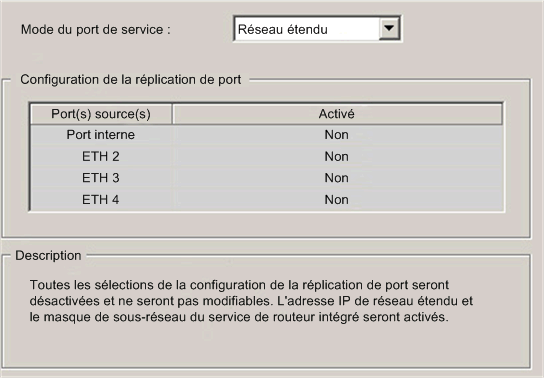
Task: Select the Port interne row
Action: click(267, 135)
